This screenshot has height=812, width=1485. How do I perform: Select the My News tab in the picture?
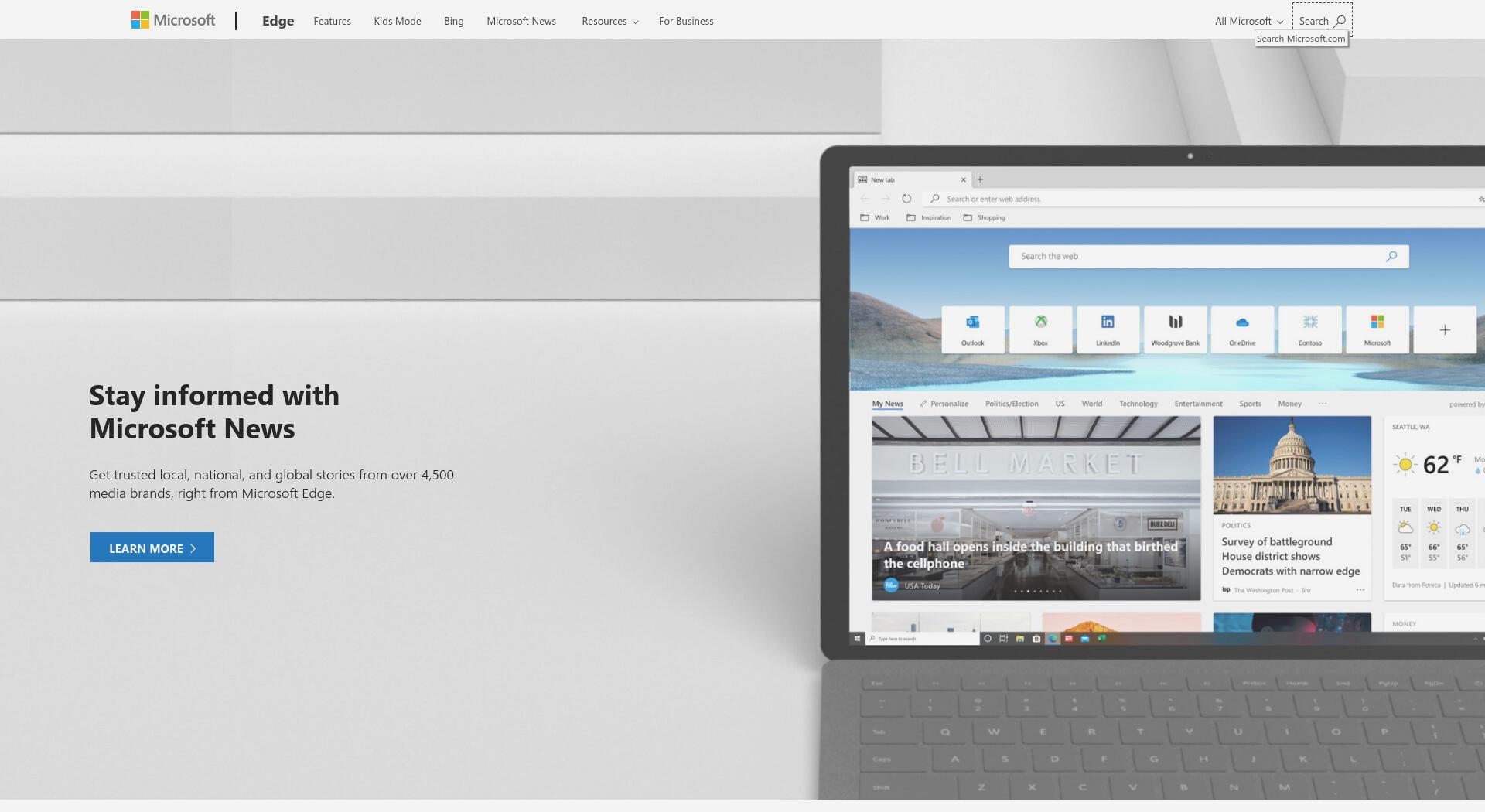(x=888, y=404)
